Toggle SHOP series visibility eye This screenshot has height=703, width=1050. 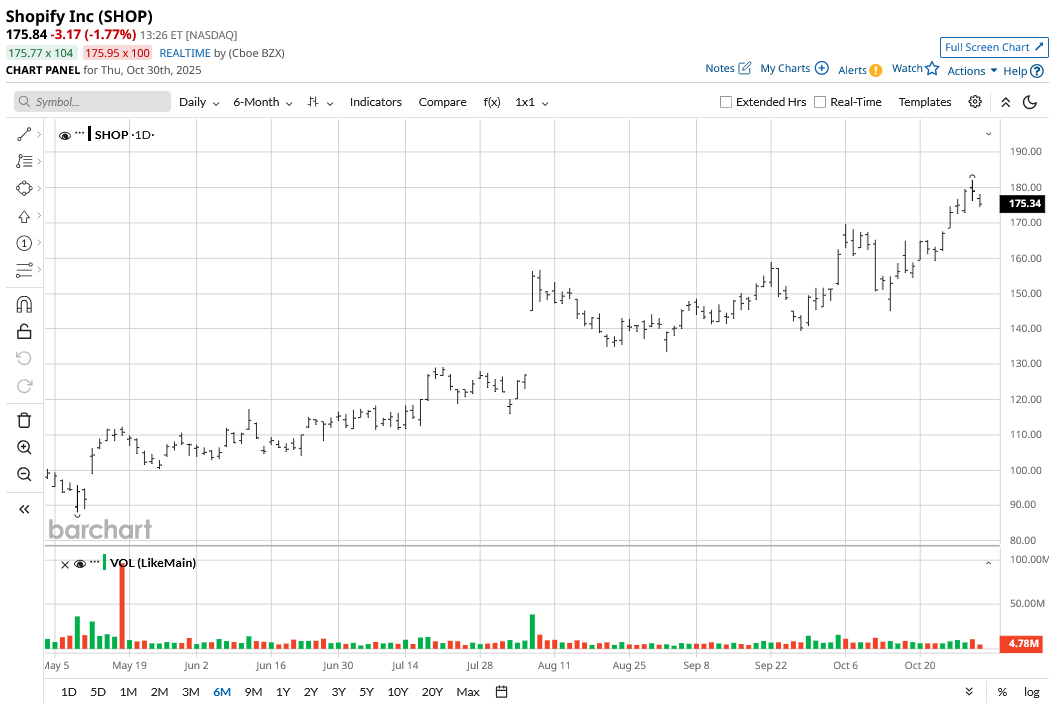(x=65, y=135)
